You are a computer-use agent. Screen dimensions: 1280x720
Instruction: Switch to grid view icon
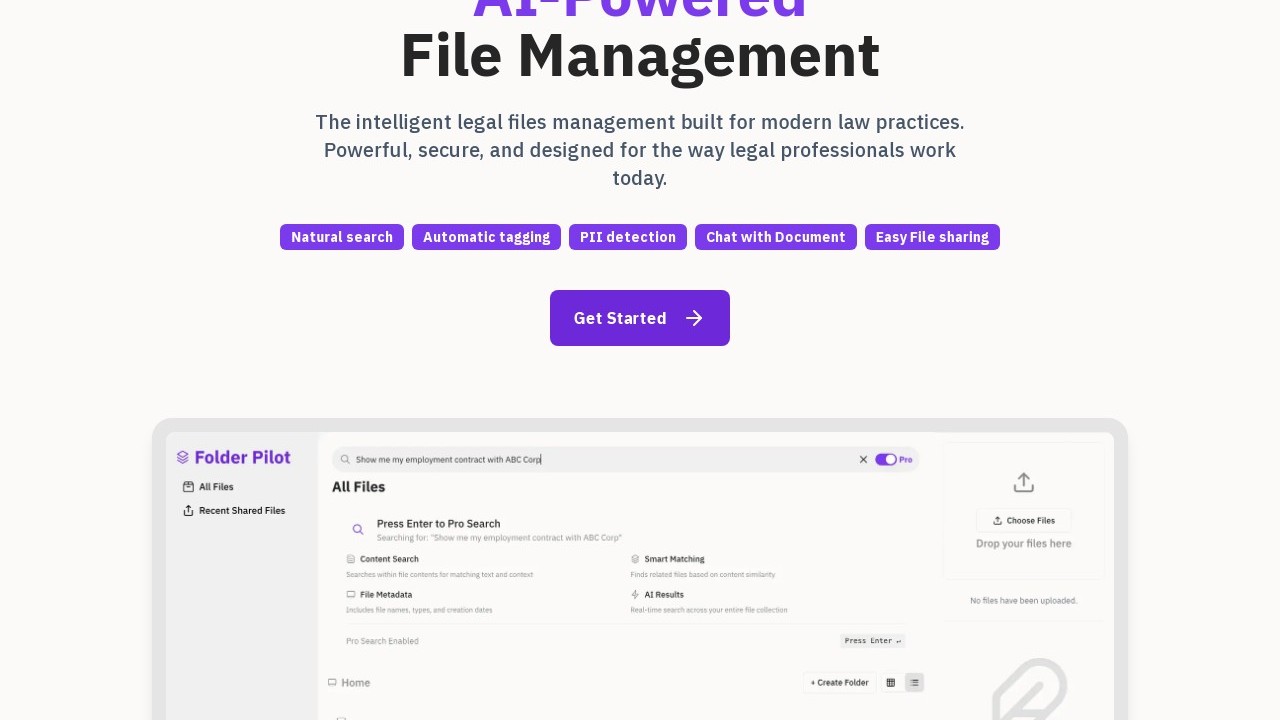coord(891,683)
